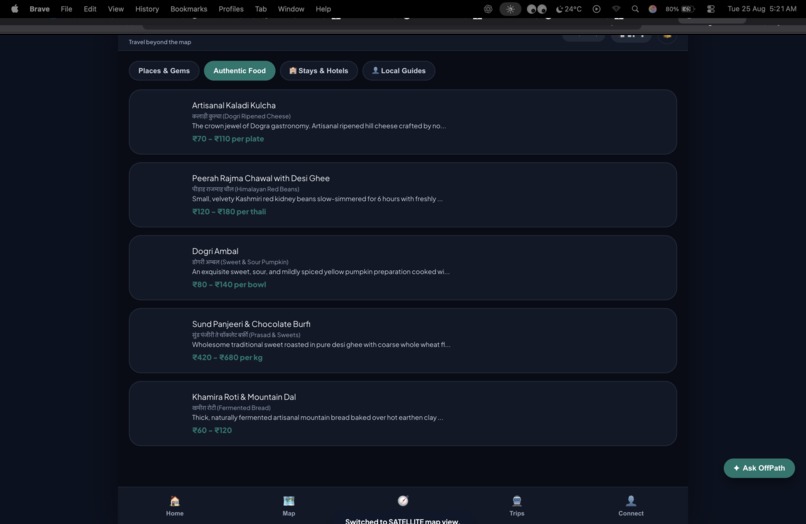Open macOS Control Center icon
Viewport: 806px width, 524px height.
coord(711,9)
